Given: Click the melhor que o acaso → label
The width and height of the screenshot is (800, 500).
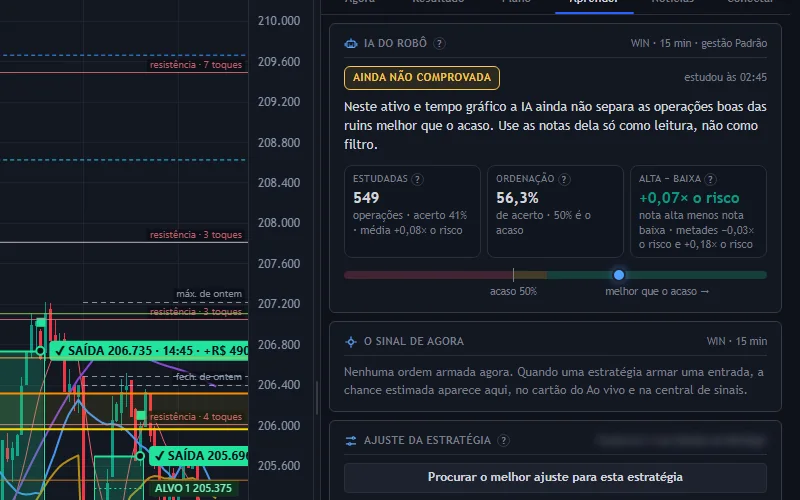Looking at the screenshot, I should [657, 291].
